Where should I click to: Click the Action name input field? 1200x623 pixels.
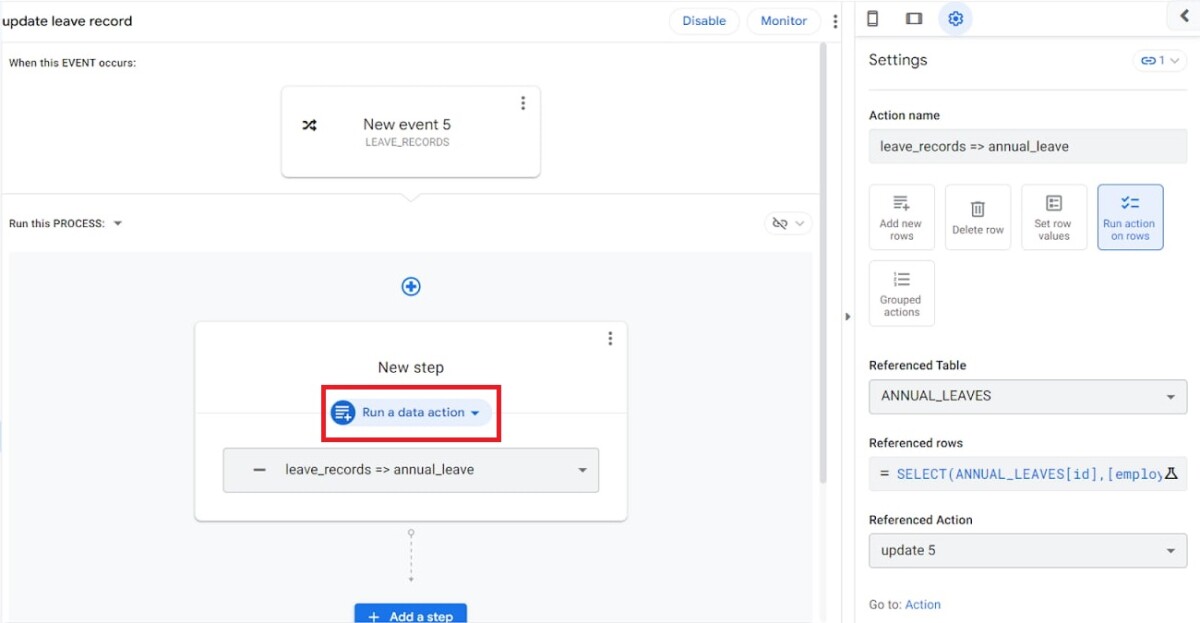(1027, 146)
